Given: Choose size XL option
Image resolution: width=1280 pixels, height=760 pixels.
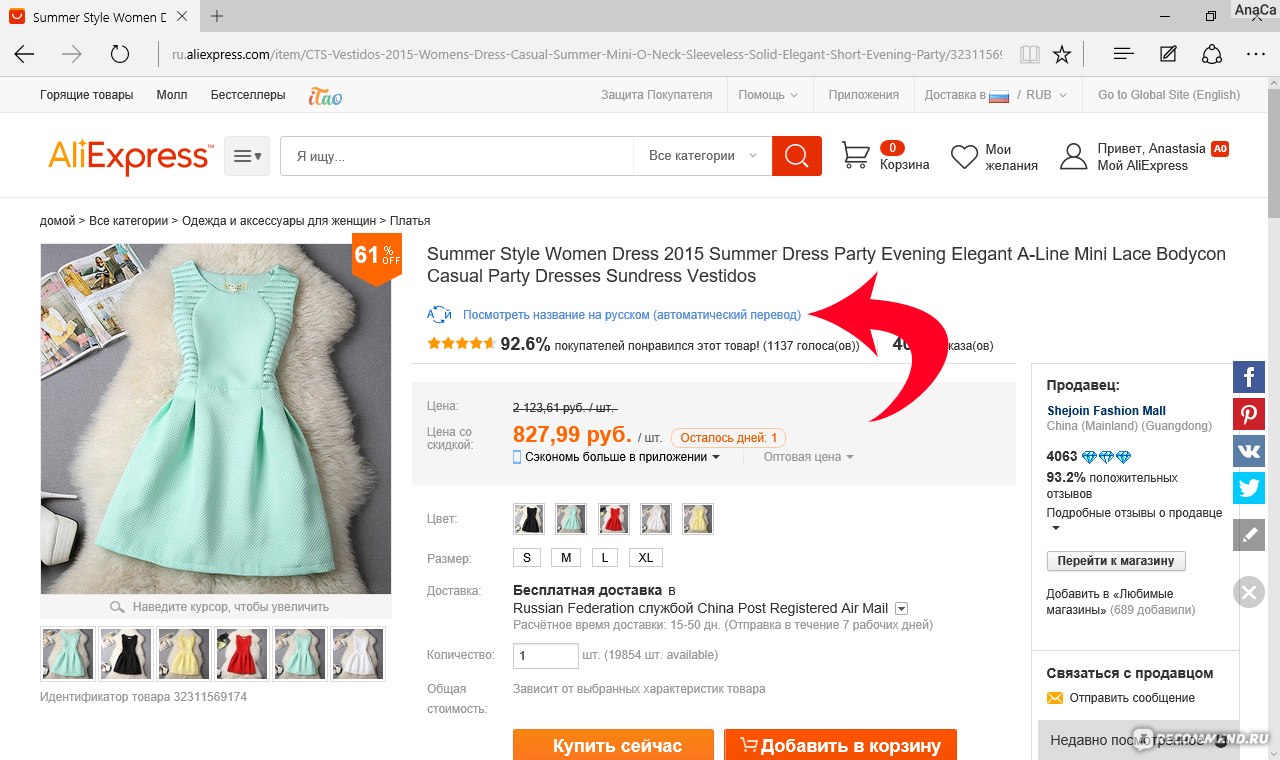Looking at the screenshot, I should coord(646,558).
